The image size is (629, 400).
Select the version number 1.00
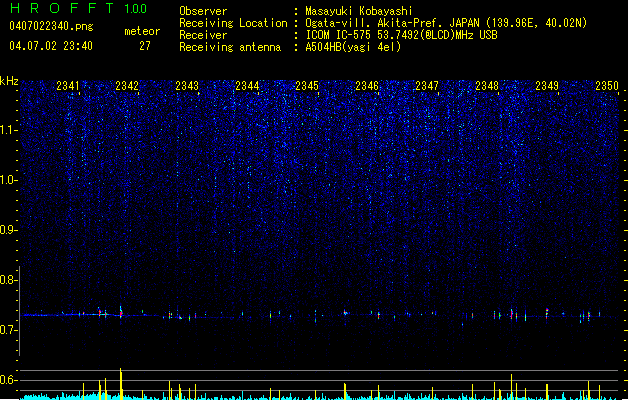pos(136,9)
